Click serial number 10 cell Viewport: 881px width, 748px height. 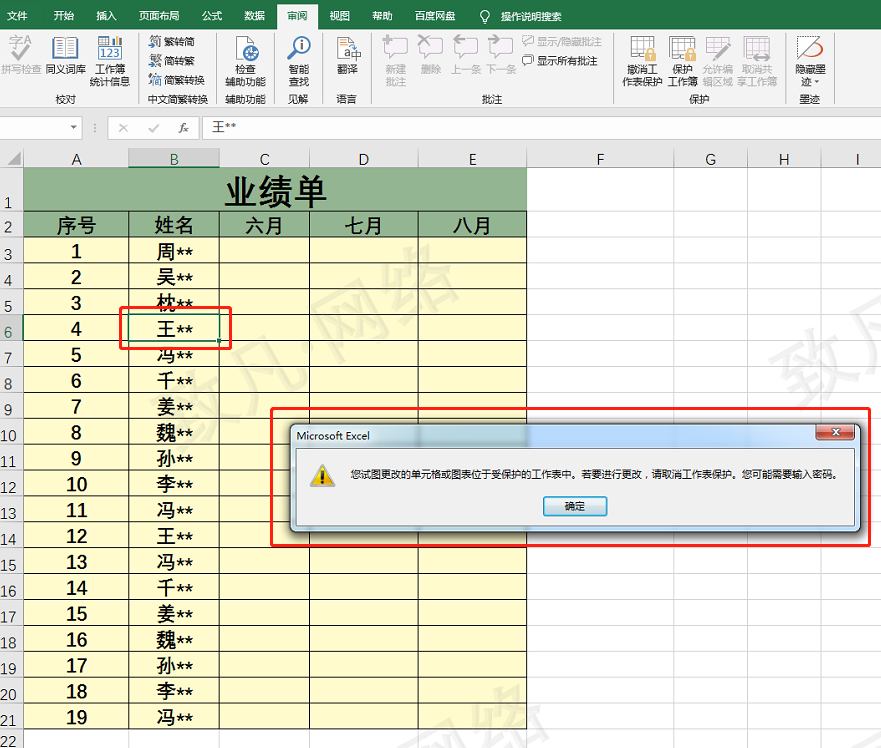click(x=76, y=484)
